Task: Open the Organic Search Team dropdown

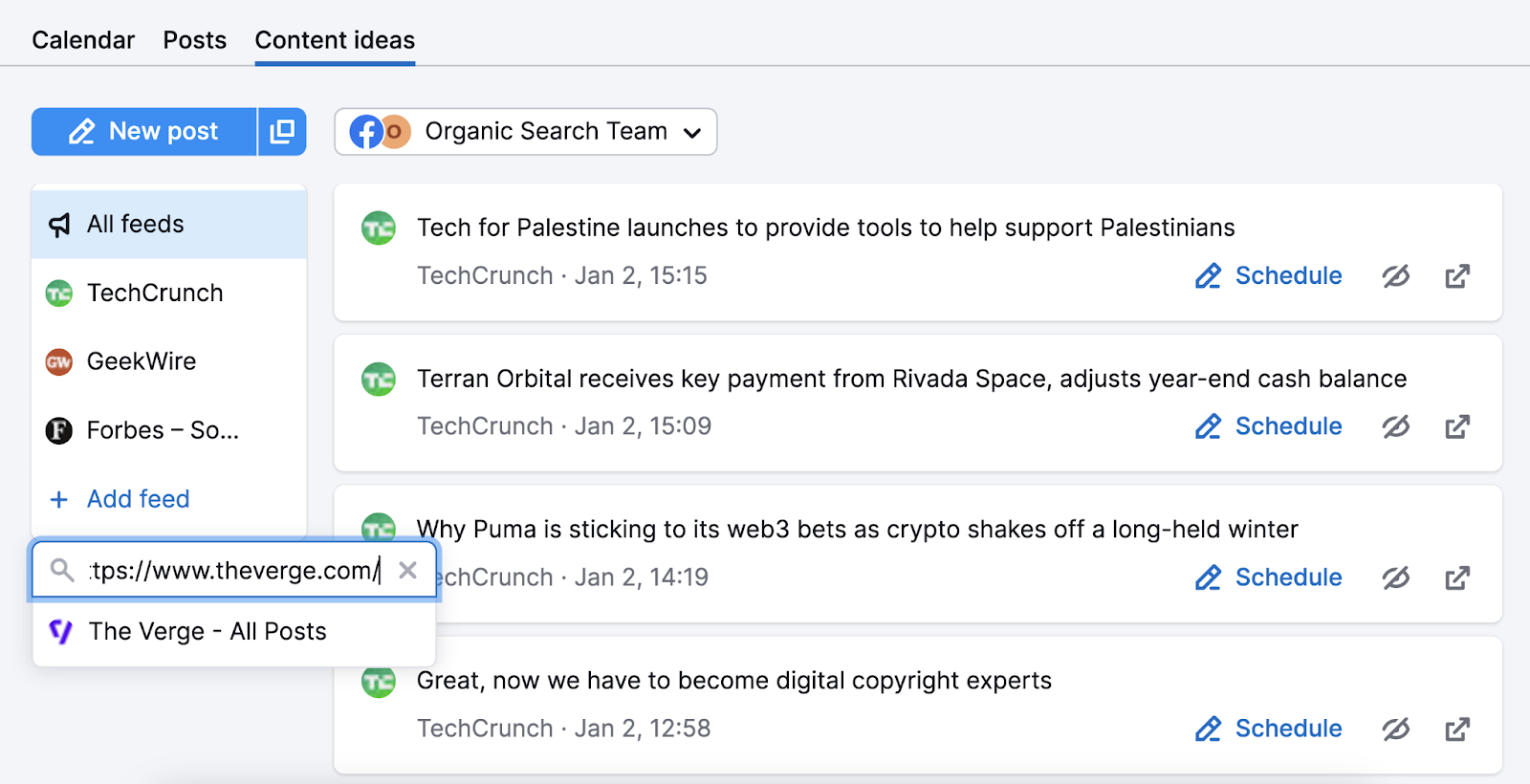Action: (526, 131)
